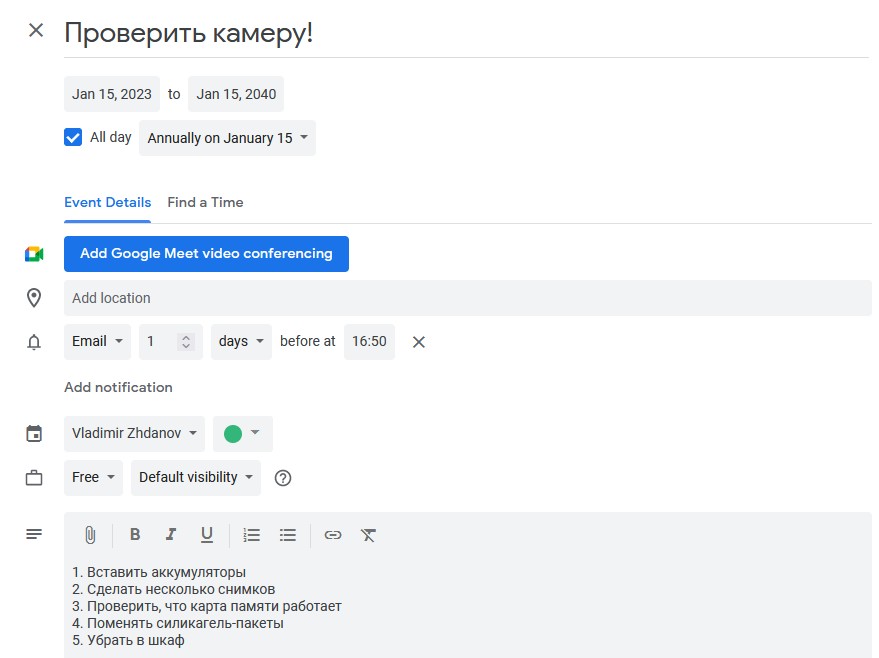The height and width of the screenshot is (658, 879).
Task: Switch to the Find a Time tab
Action: tap(205, 202)
